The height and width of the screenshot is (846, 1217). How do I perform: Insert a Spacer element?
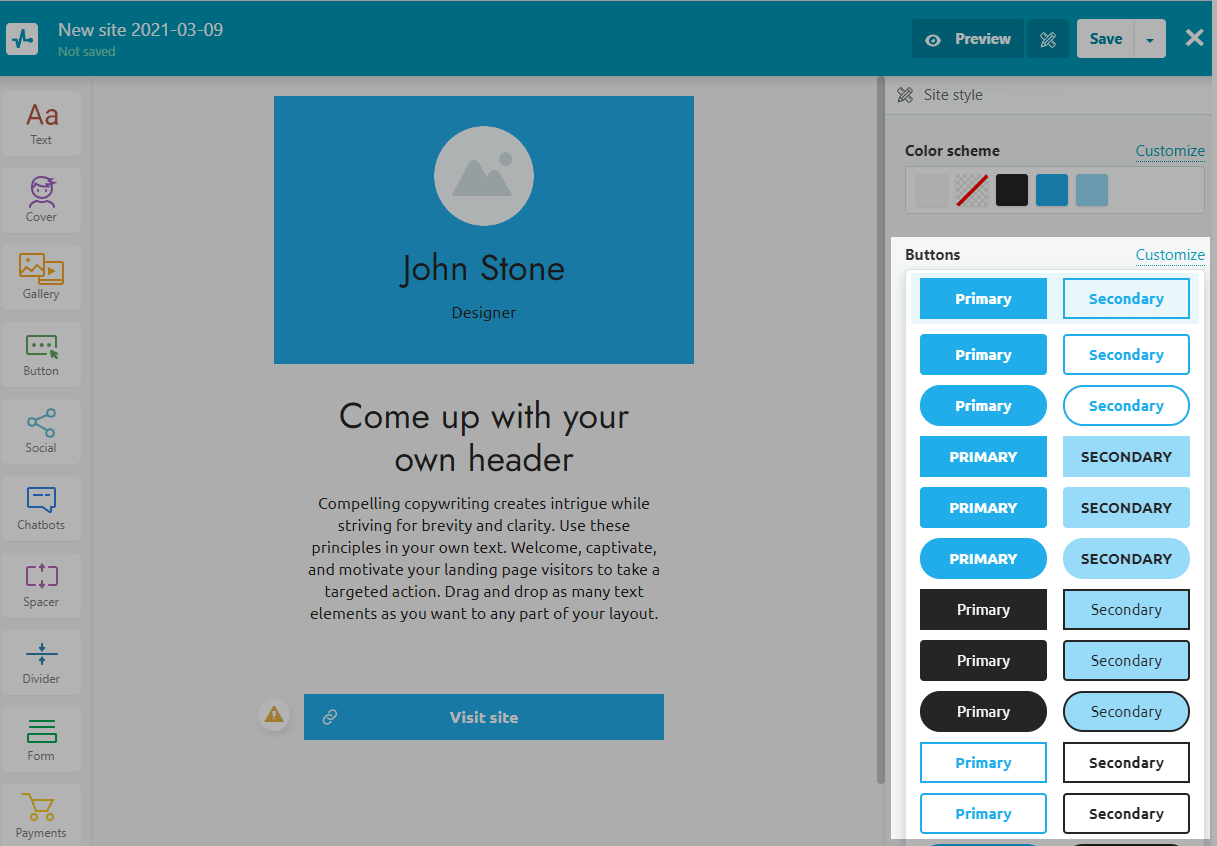[x=41, y=585]
